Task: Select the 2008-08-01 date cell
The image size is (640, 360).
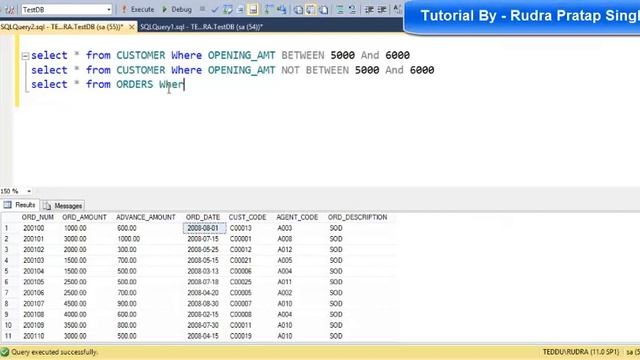Action: [204, 228]
